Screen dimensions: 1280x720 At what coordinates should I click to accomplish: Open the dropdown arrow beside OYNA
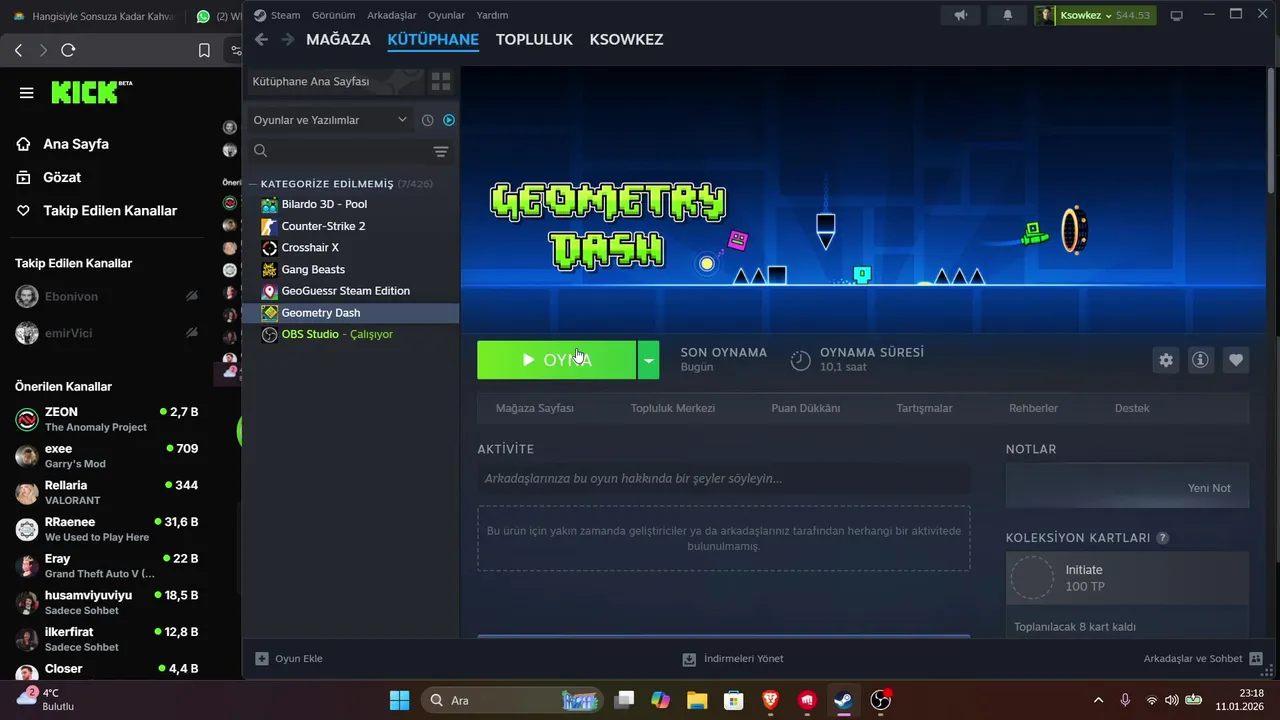649,360
